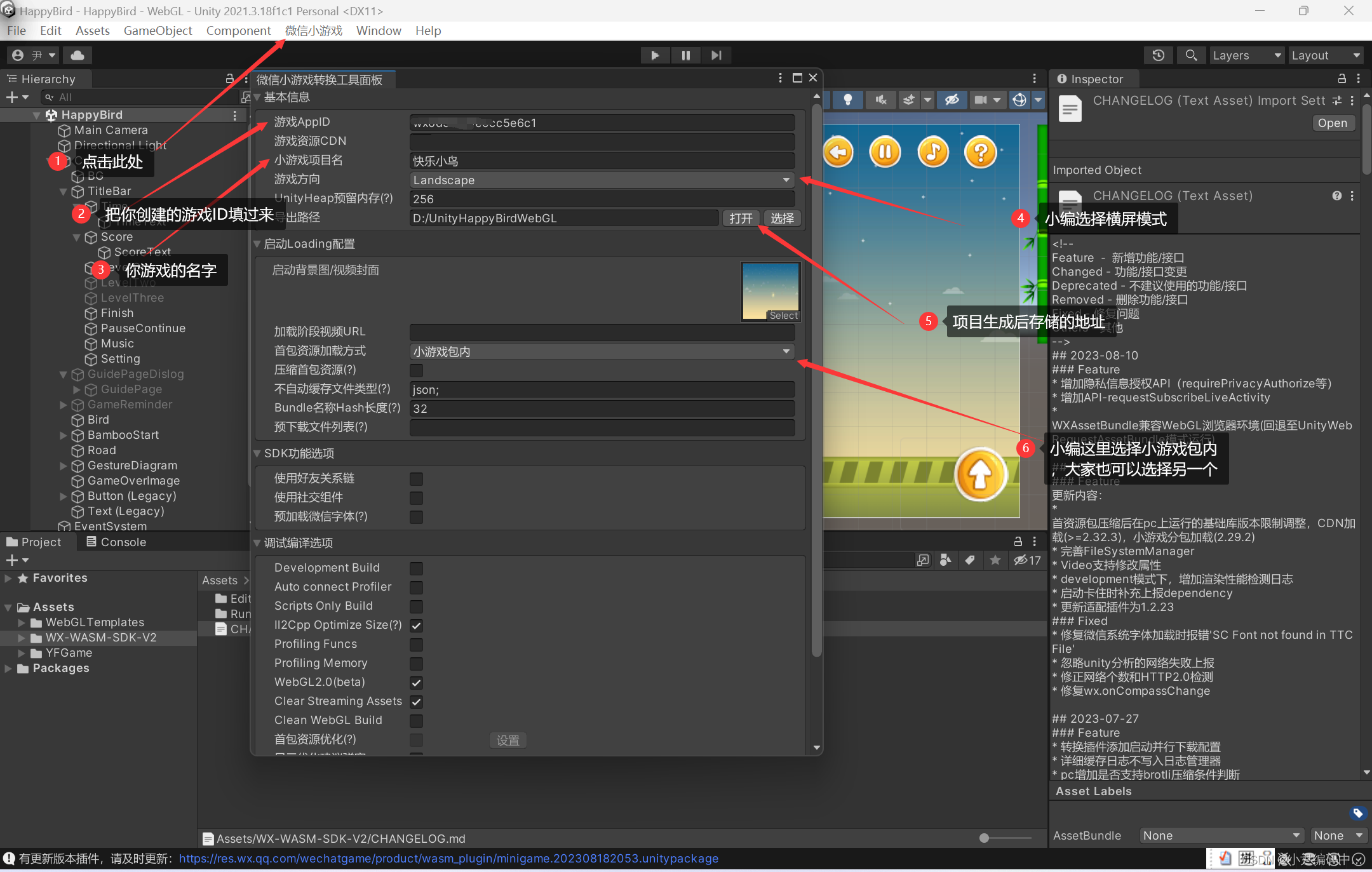
Task: Enable the Auto connect Profiler checkbox
Action: (416, 587)
